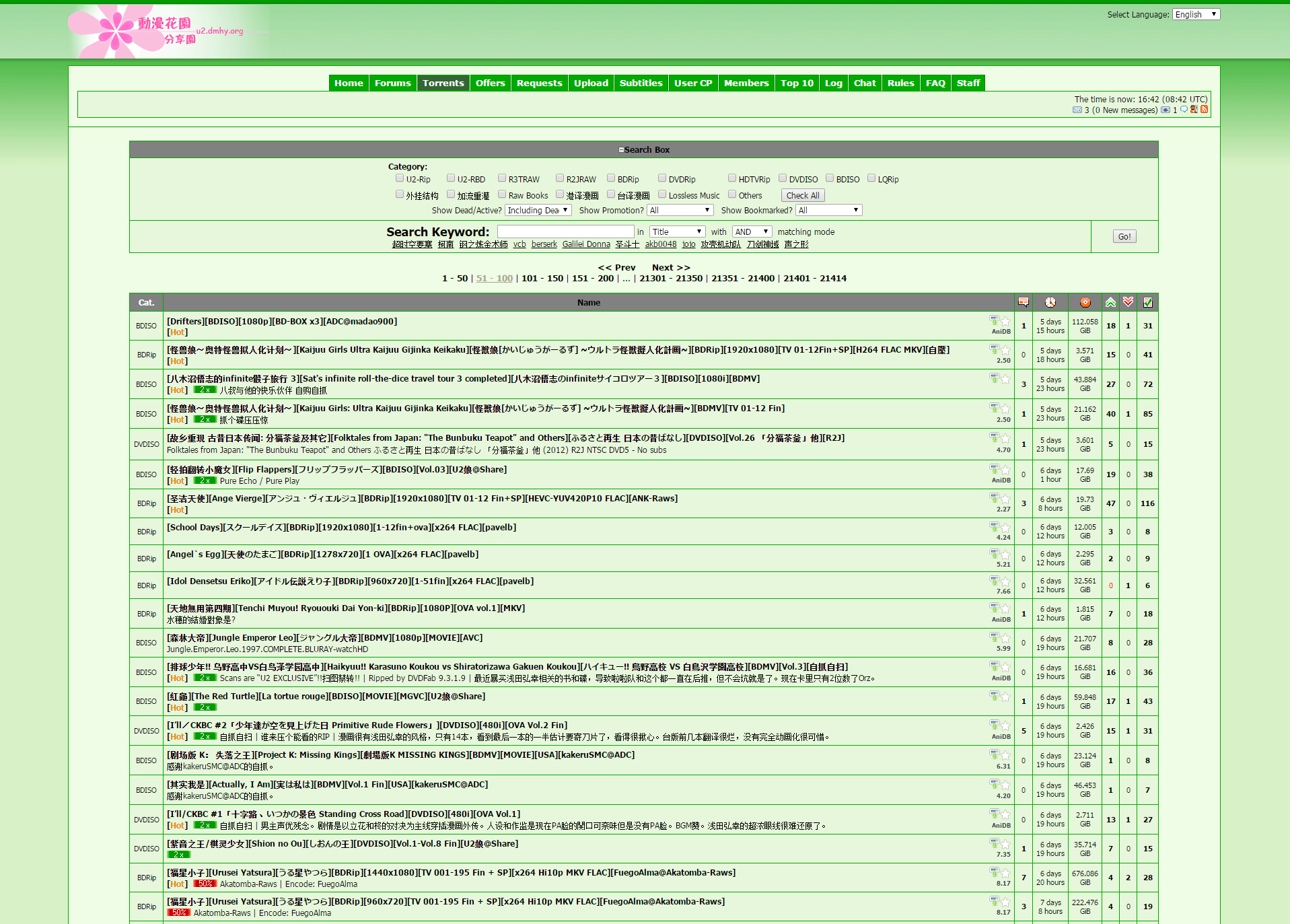Open the friends list icon
The image size is (1290, 924).
(1194, 110)
